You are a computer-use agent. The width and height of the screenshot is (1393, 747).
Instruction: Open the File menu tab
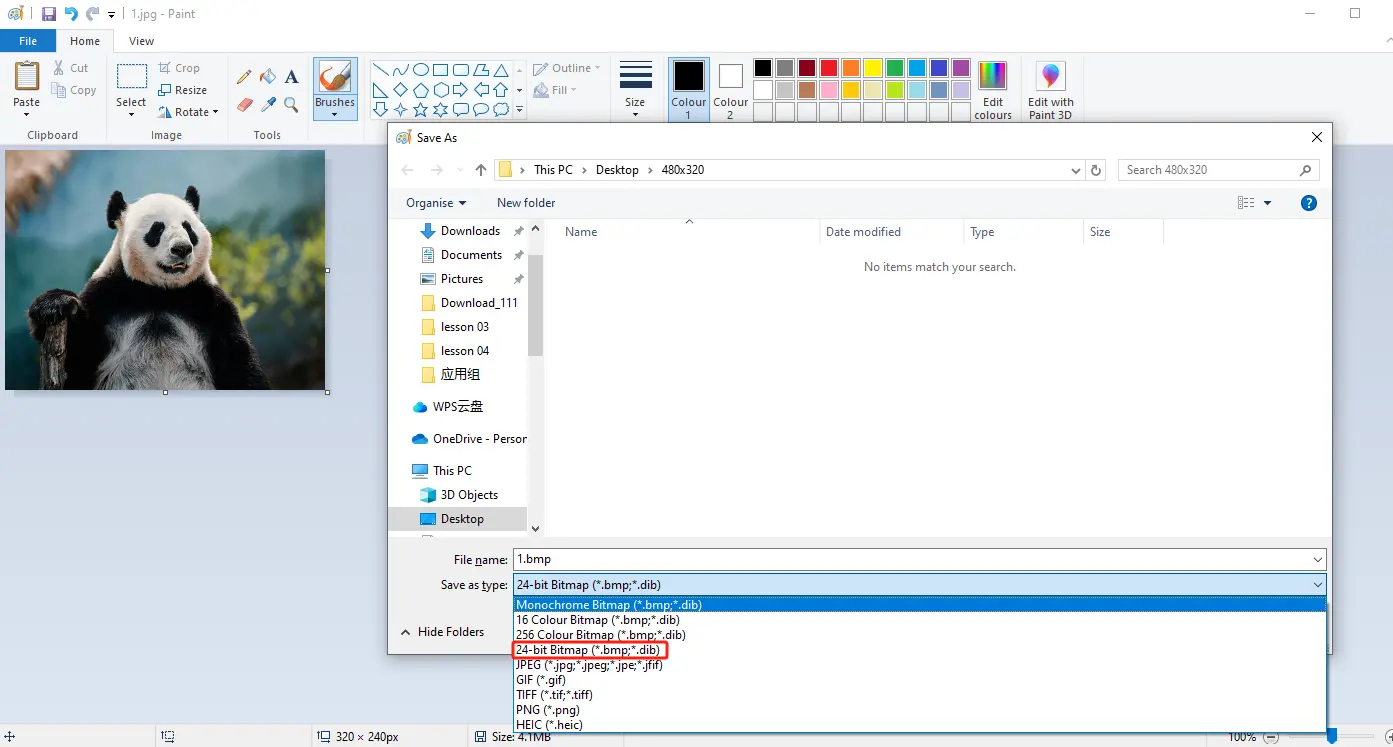tap(28, 41)
